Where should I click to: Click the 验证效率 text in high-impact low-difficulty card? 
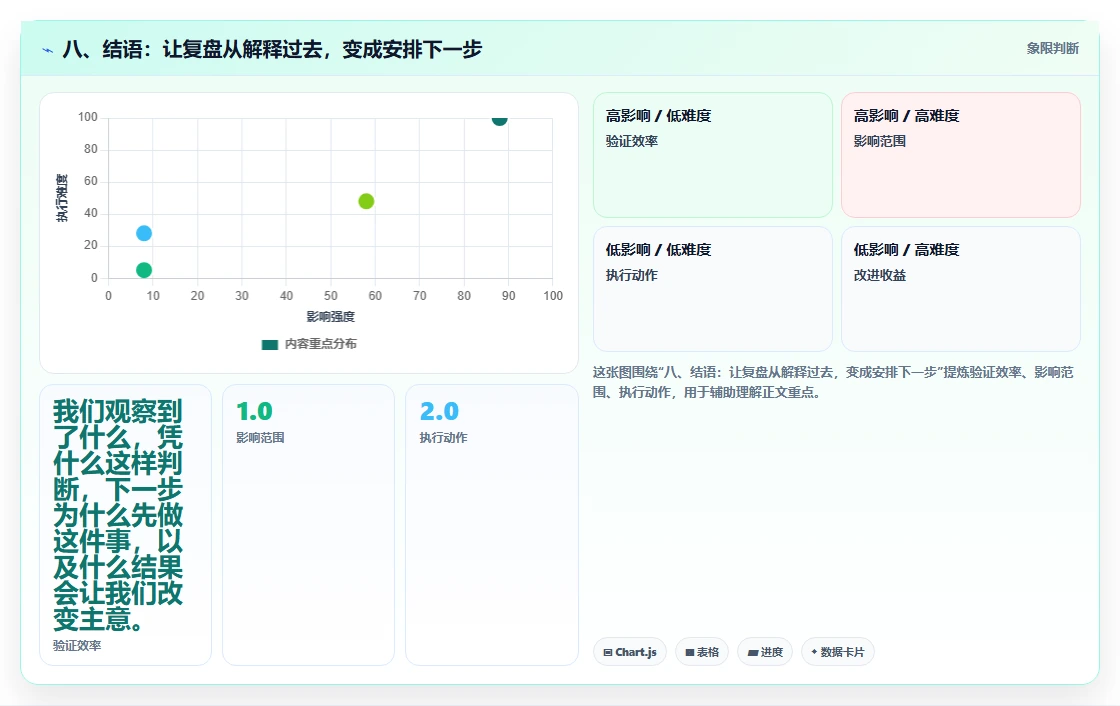631,141
